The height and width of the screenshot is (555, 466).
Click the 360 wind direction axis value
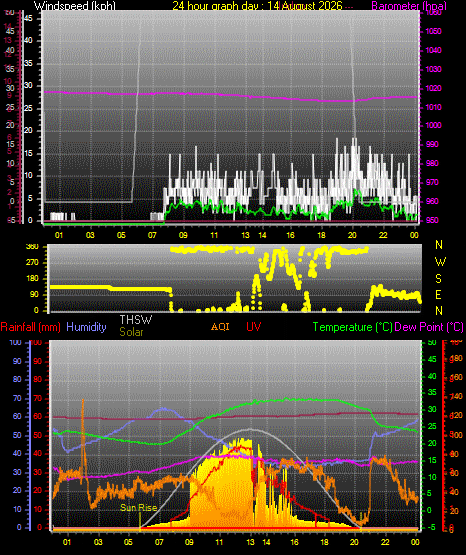32,247
